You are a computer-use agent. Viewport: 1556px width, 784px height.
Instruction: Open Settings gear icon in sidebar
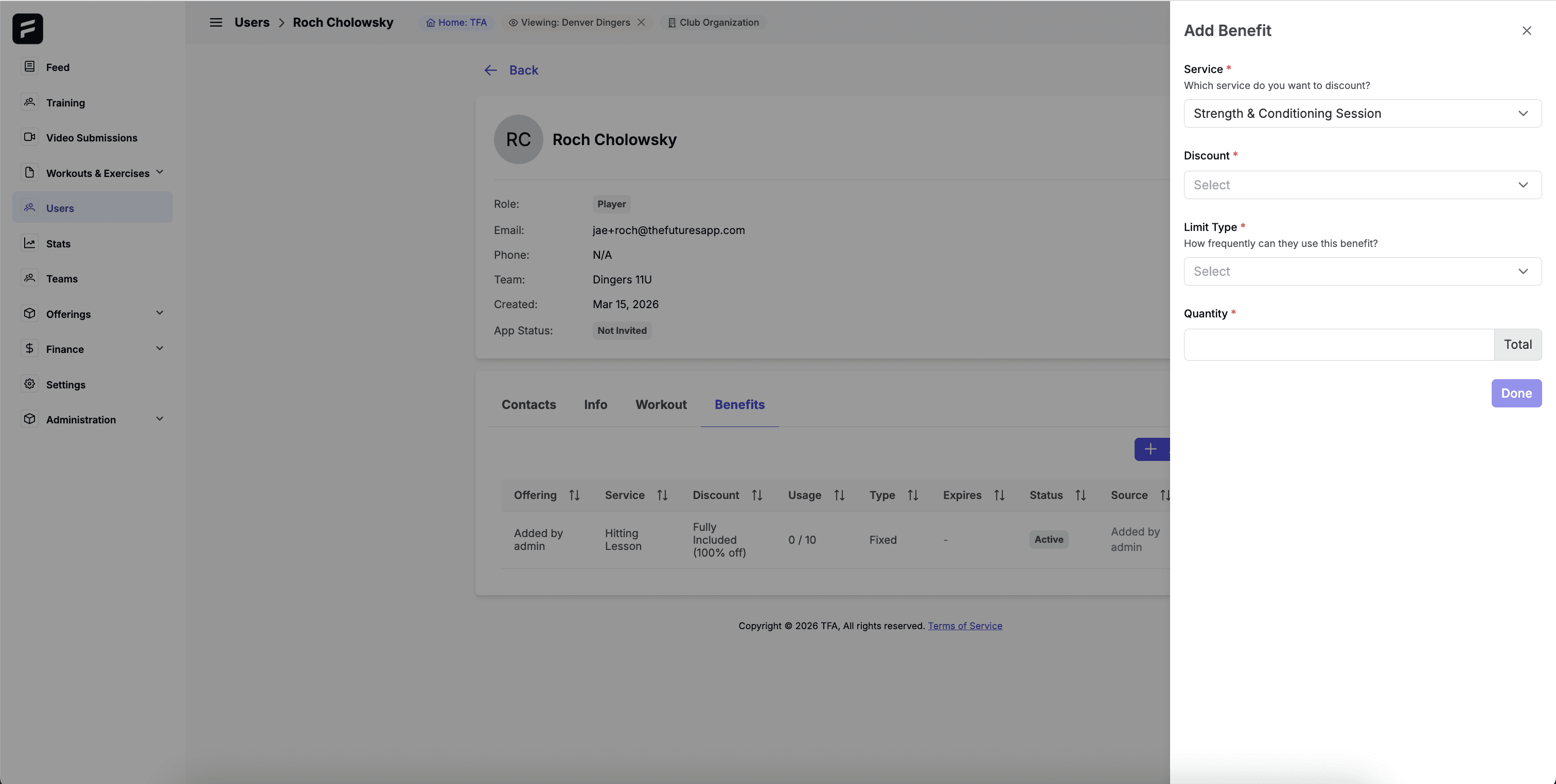point(30,384)
